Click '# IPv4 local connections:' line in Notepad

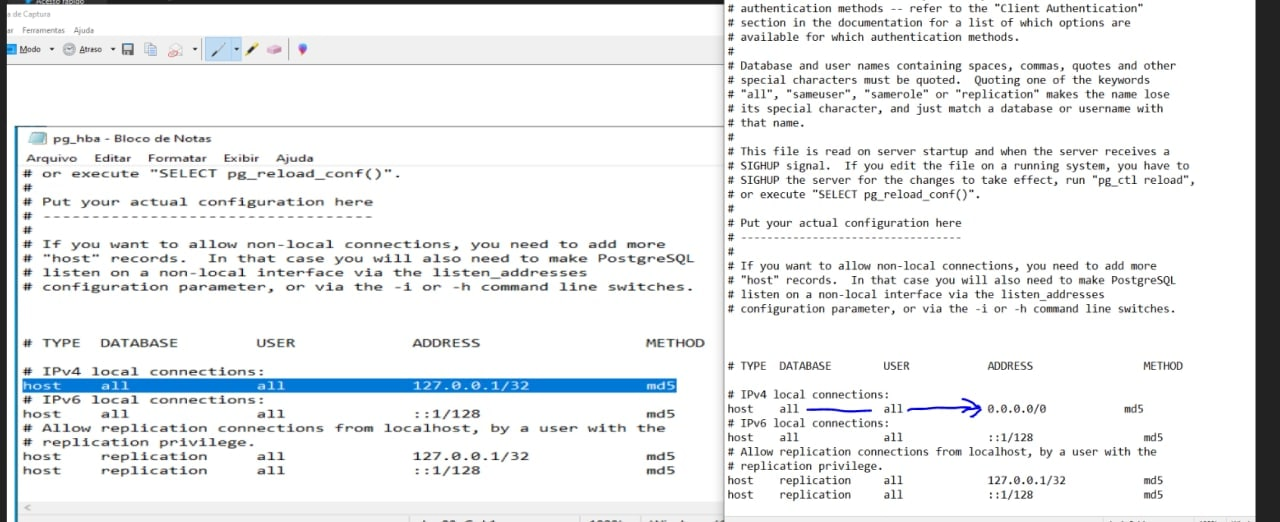point(143,372)
